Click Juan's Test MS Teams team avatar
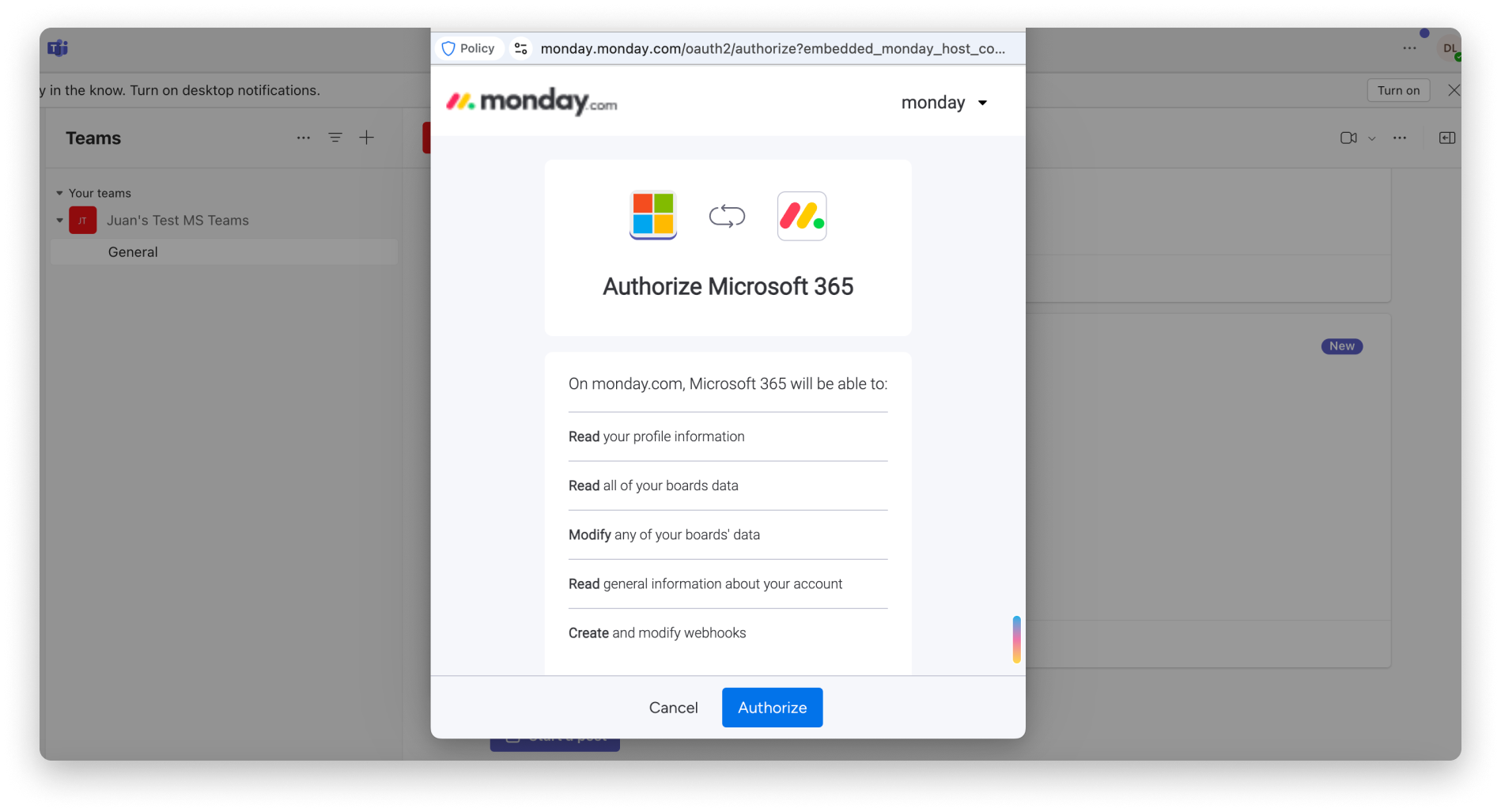Image resolution: width=1501 pixels, height=812 pixels. pyautogui.click(x=83, y=221)
